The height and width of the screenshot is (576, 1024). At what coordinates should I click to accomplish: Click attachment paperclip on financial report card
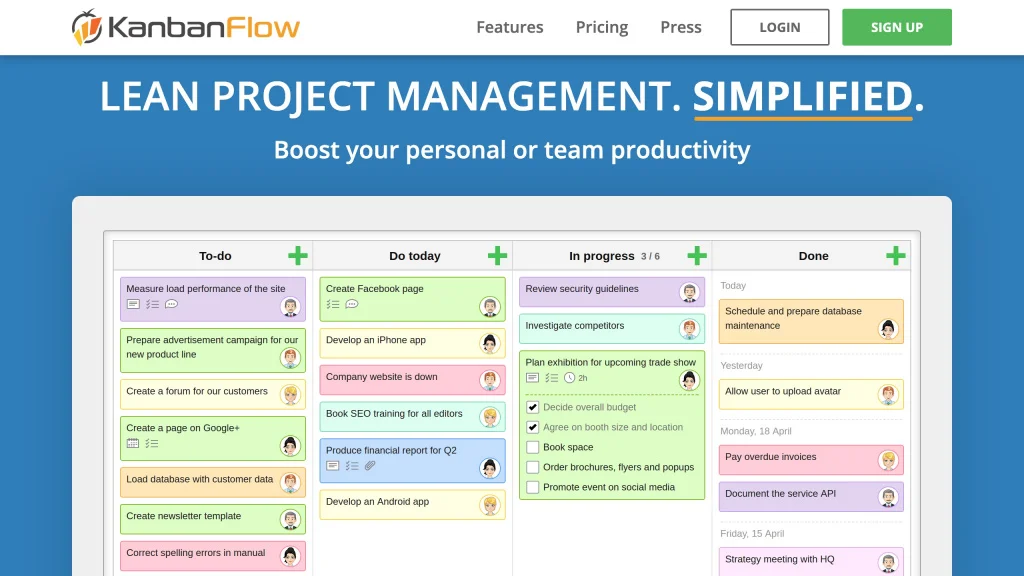[x=370, y=466]
